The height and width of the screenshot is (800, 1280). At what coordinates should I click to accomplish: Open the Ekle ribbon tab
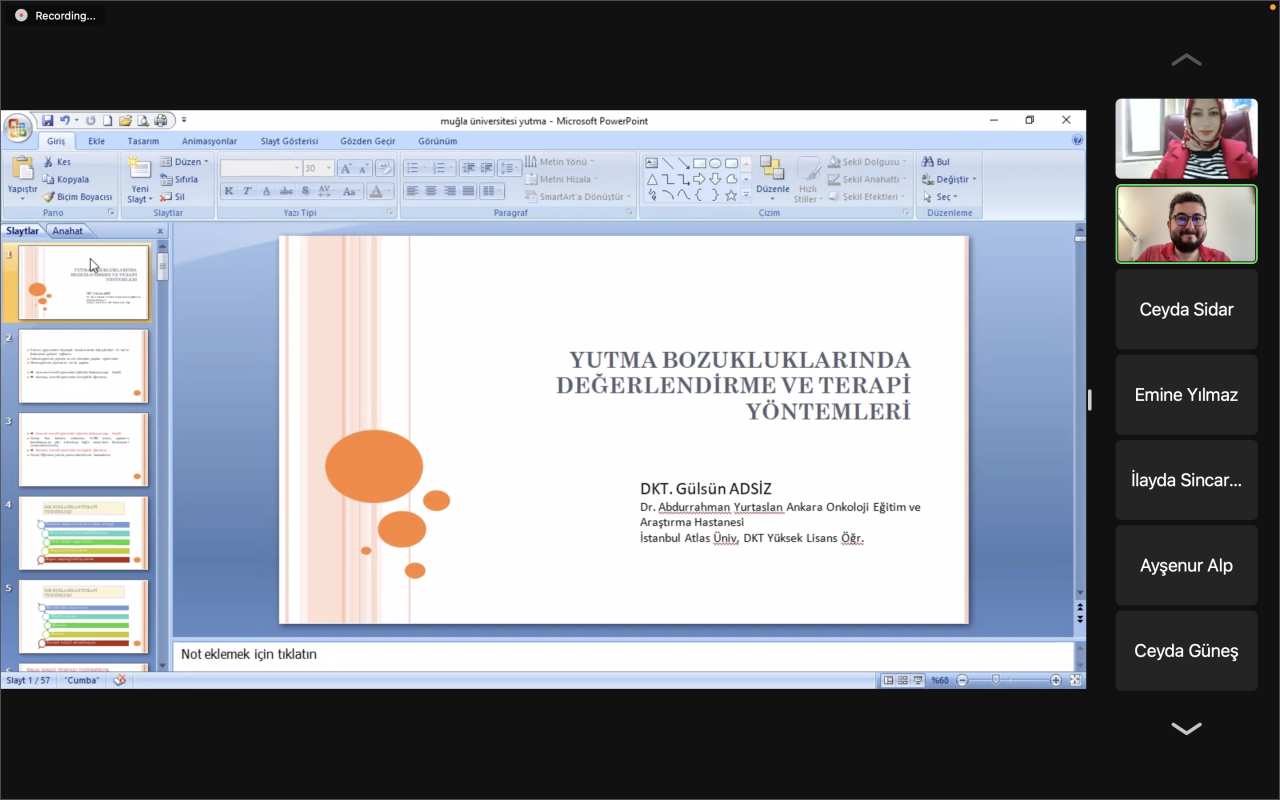click(96, 141)
